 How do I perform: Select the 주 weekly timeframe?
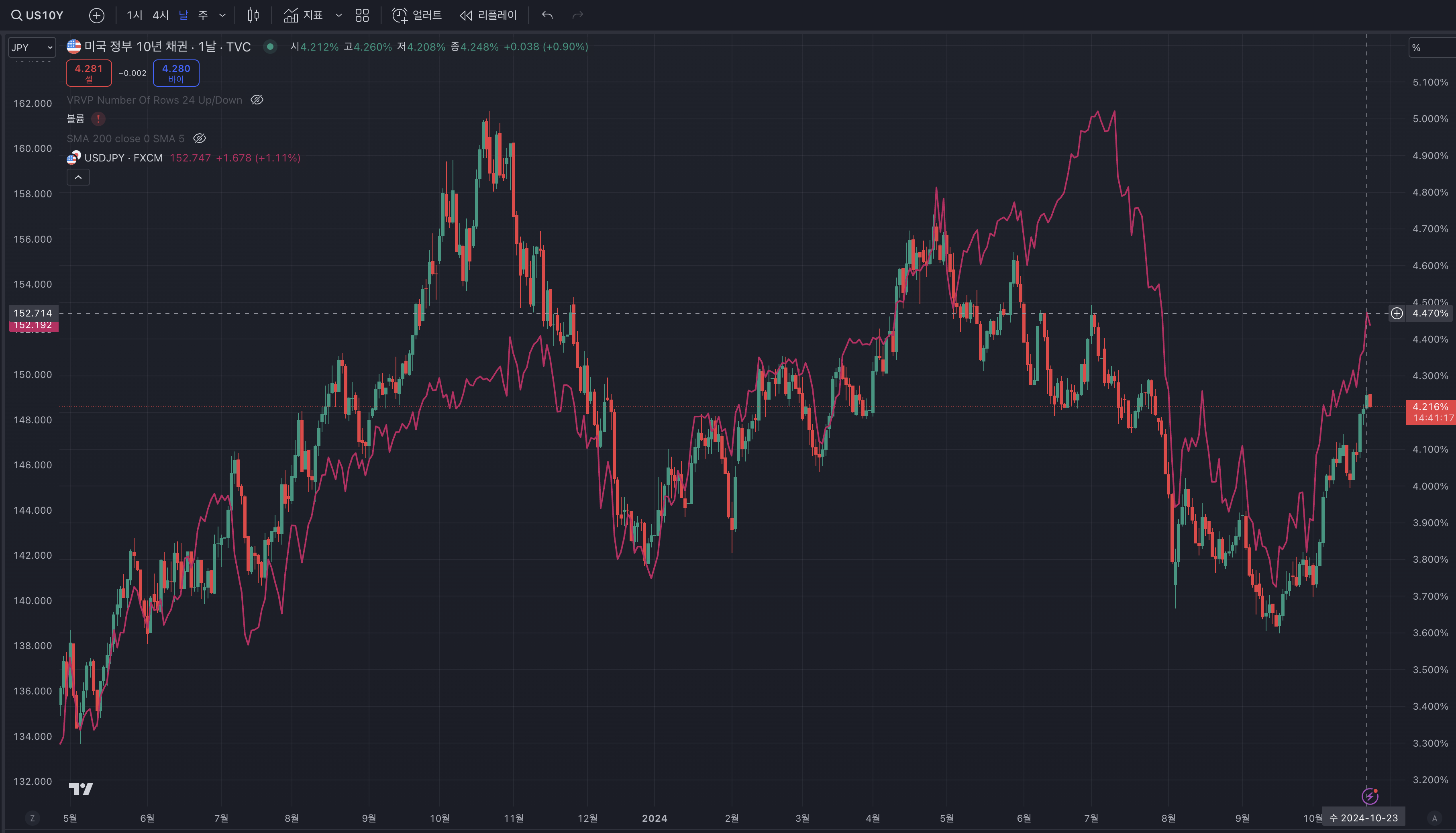coord(203,15)
